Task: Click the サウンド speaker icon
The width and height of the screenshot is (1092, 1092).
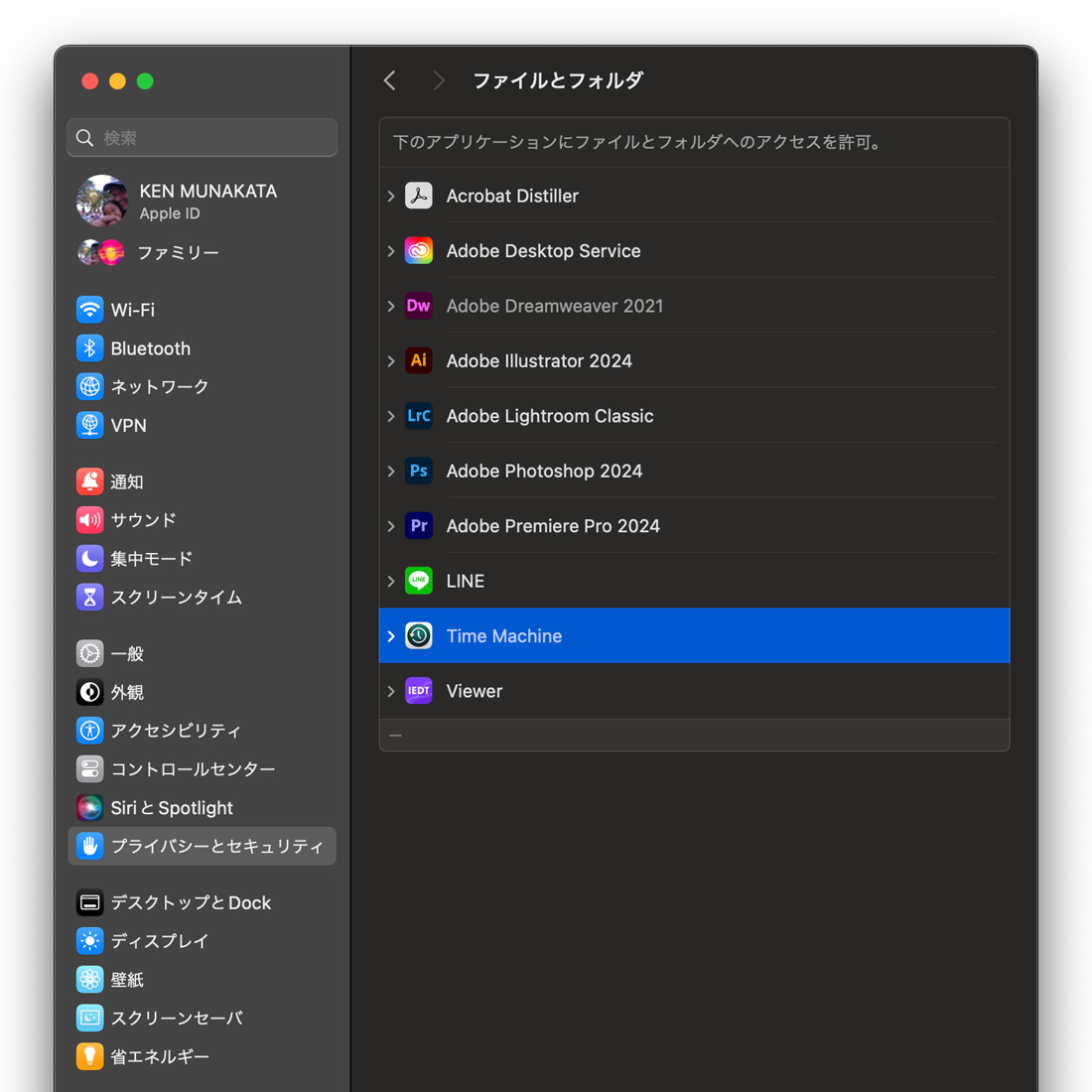Action: [89, 519]
